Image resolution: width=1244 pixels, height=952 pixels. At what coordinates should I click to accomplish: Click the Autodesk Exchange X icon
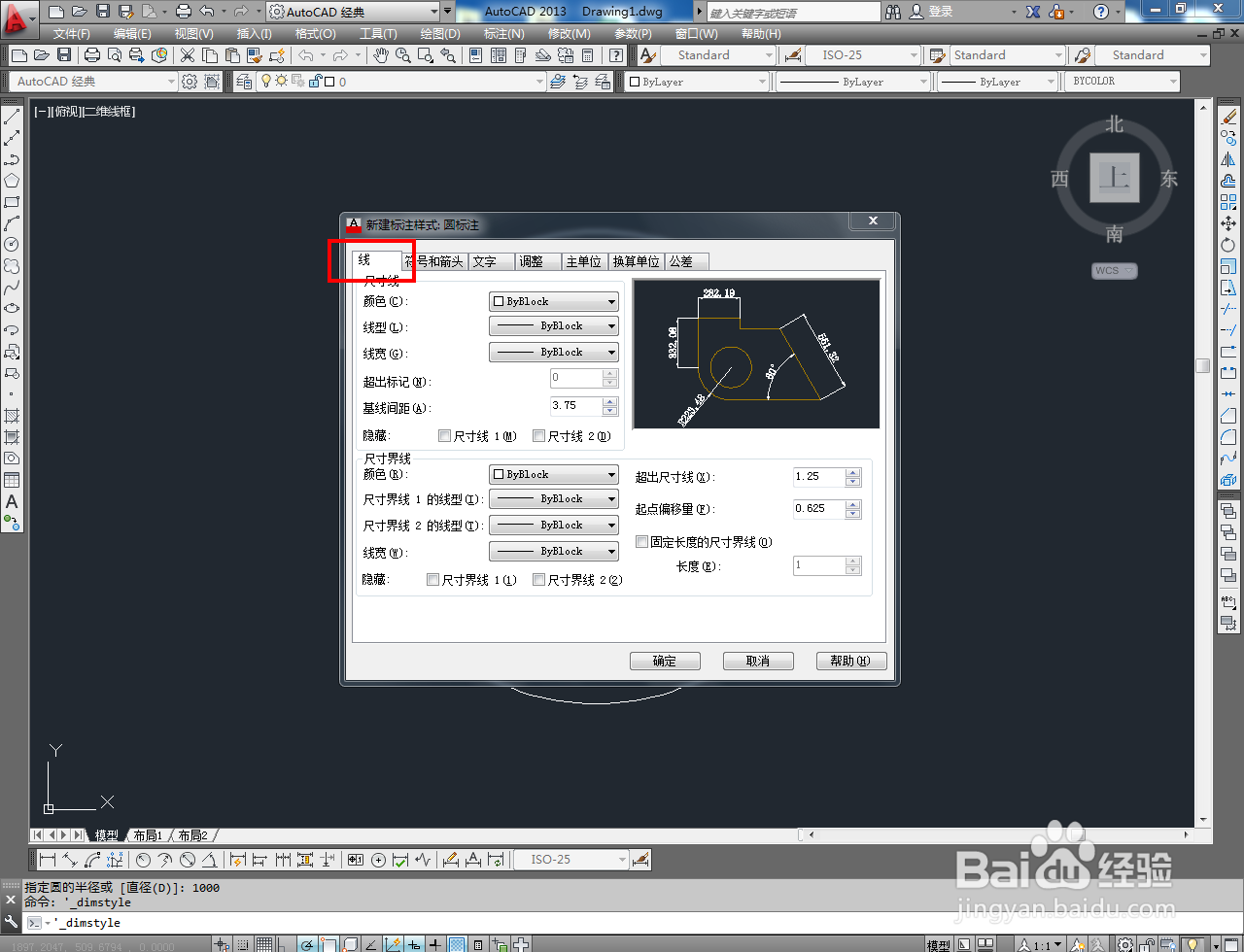coord(1033,12)
